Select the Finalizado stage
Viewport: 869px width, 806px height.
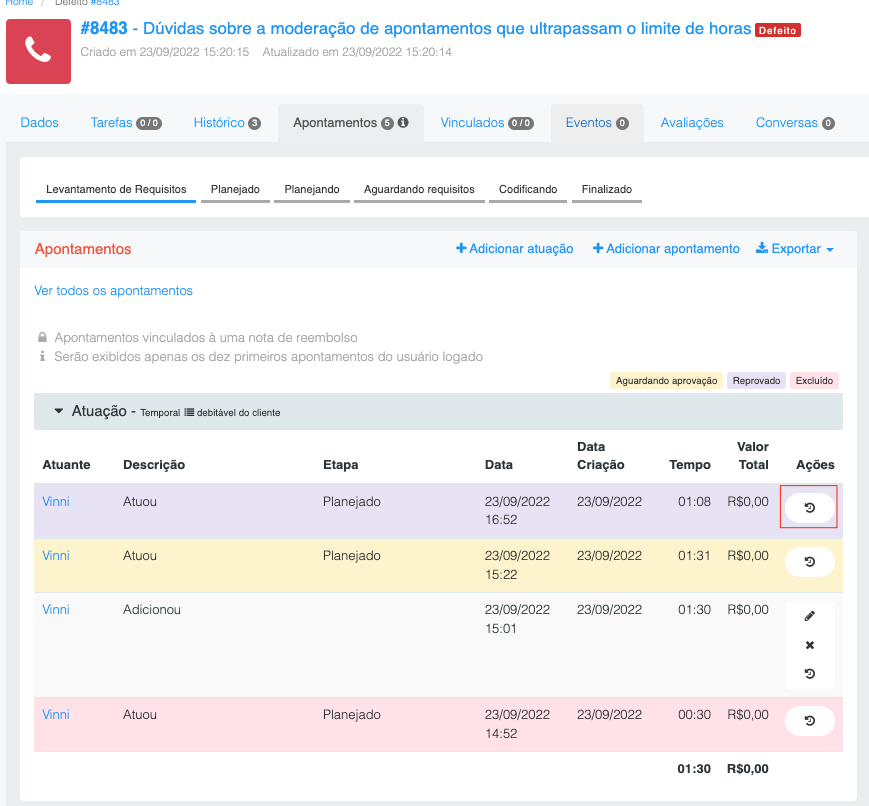(606, 190)
